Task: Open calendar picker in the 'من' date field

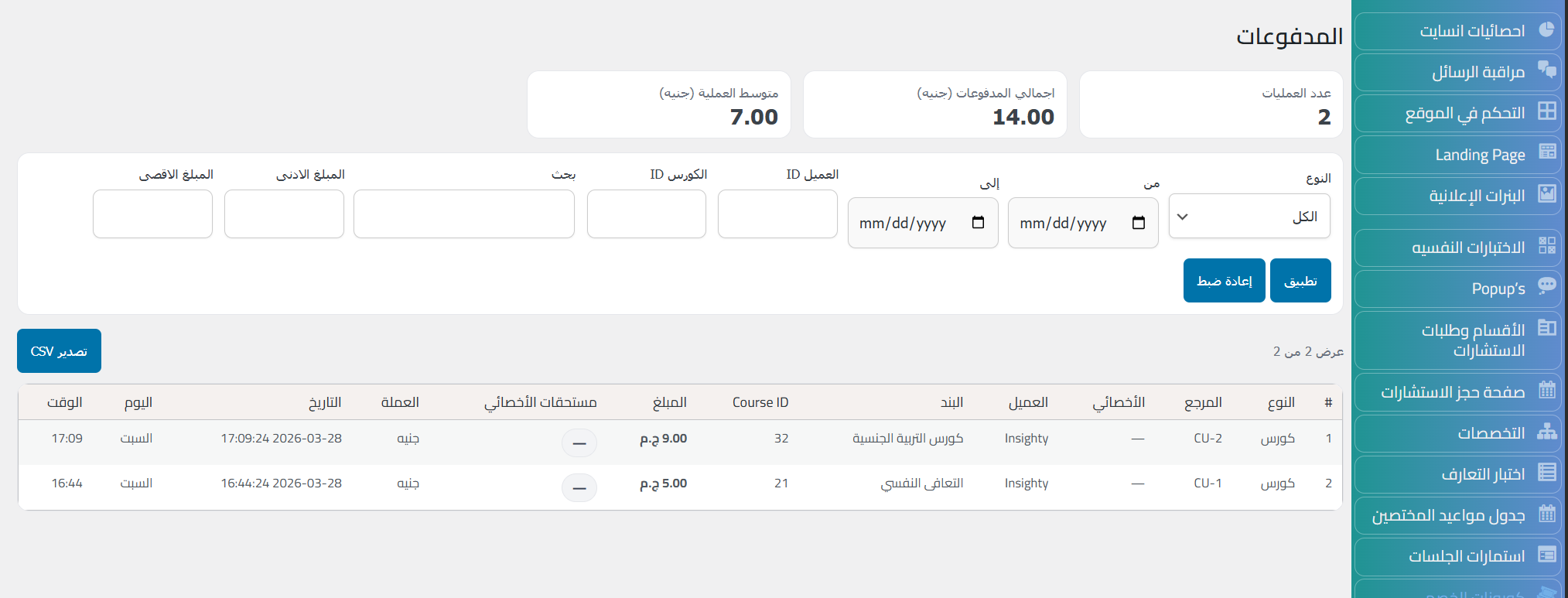Action: pos(1138,223)
